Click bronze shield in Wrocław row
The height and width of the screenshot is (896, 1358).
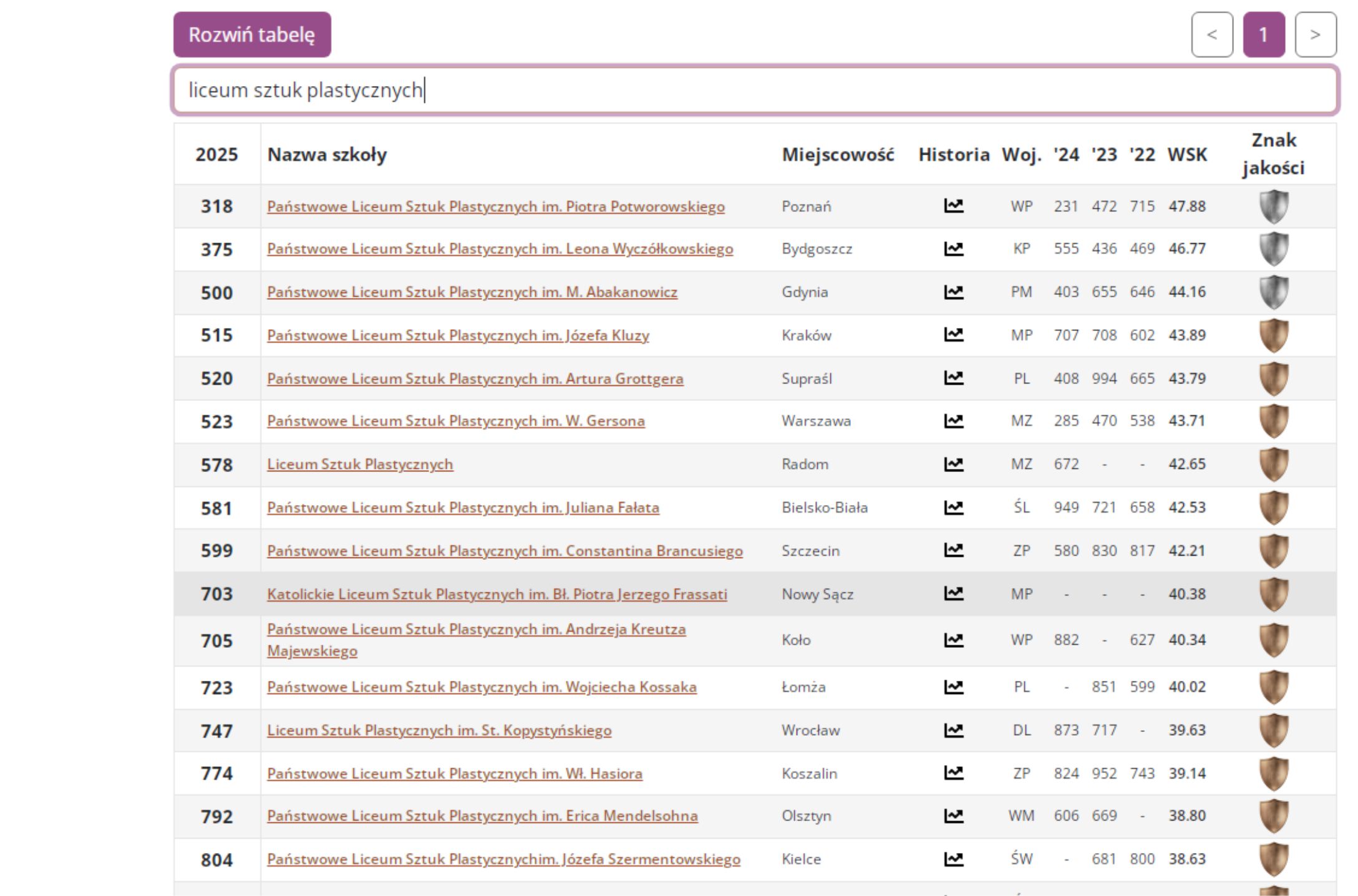[1273, 730]
